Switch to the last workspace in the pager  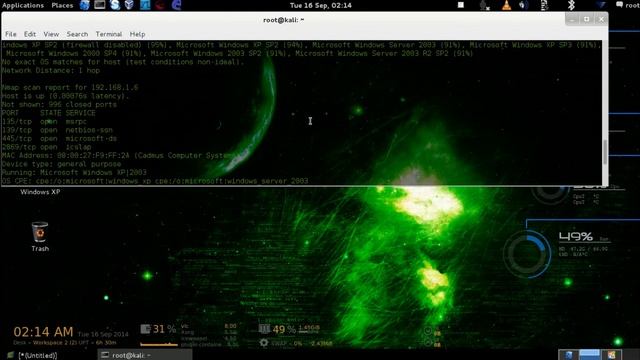611,355
